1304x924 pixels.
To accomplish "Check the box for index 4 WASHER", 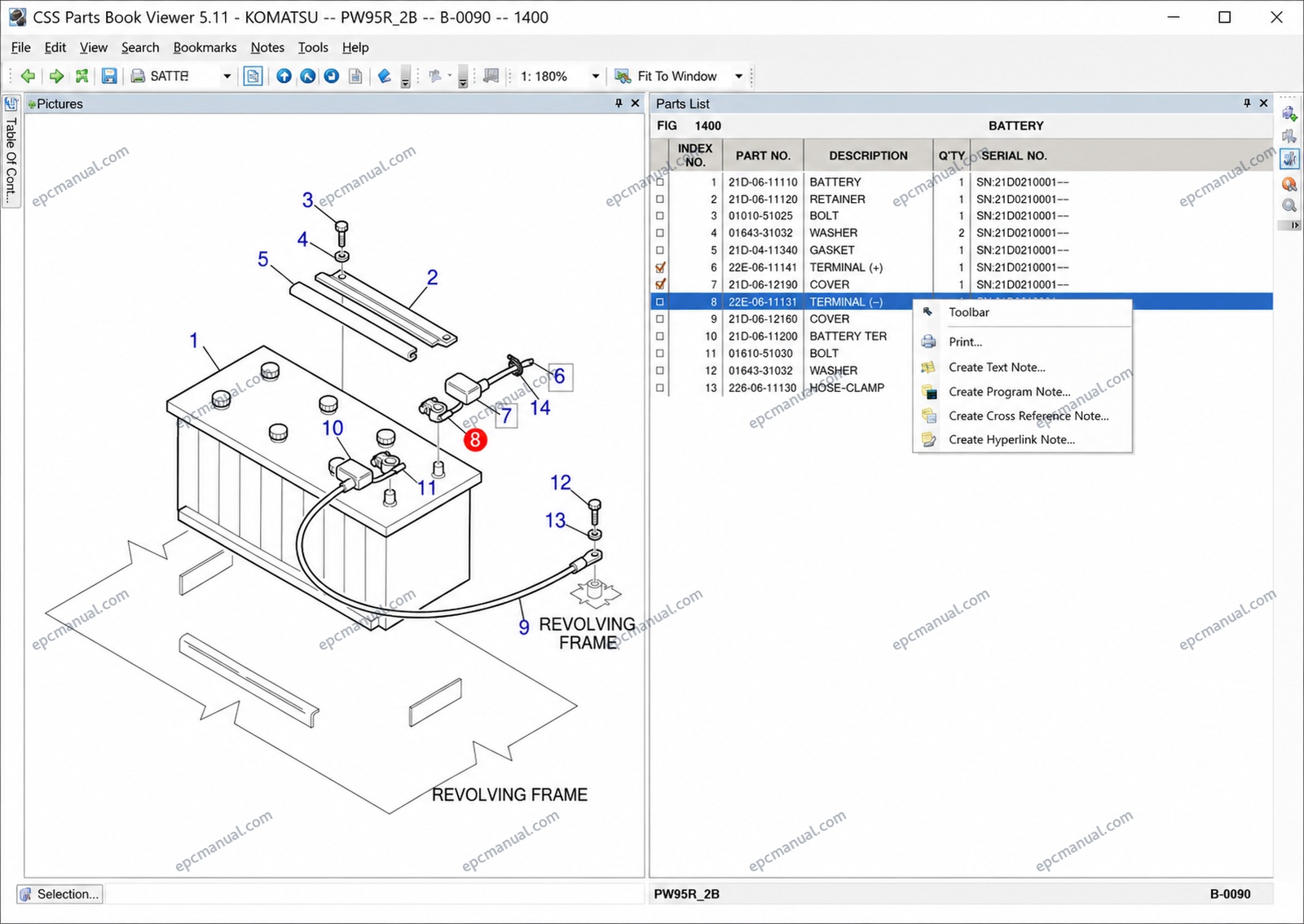I will click(660, 233).
